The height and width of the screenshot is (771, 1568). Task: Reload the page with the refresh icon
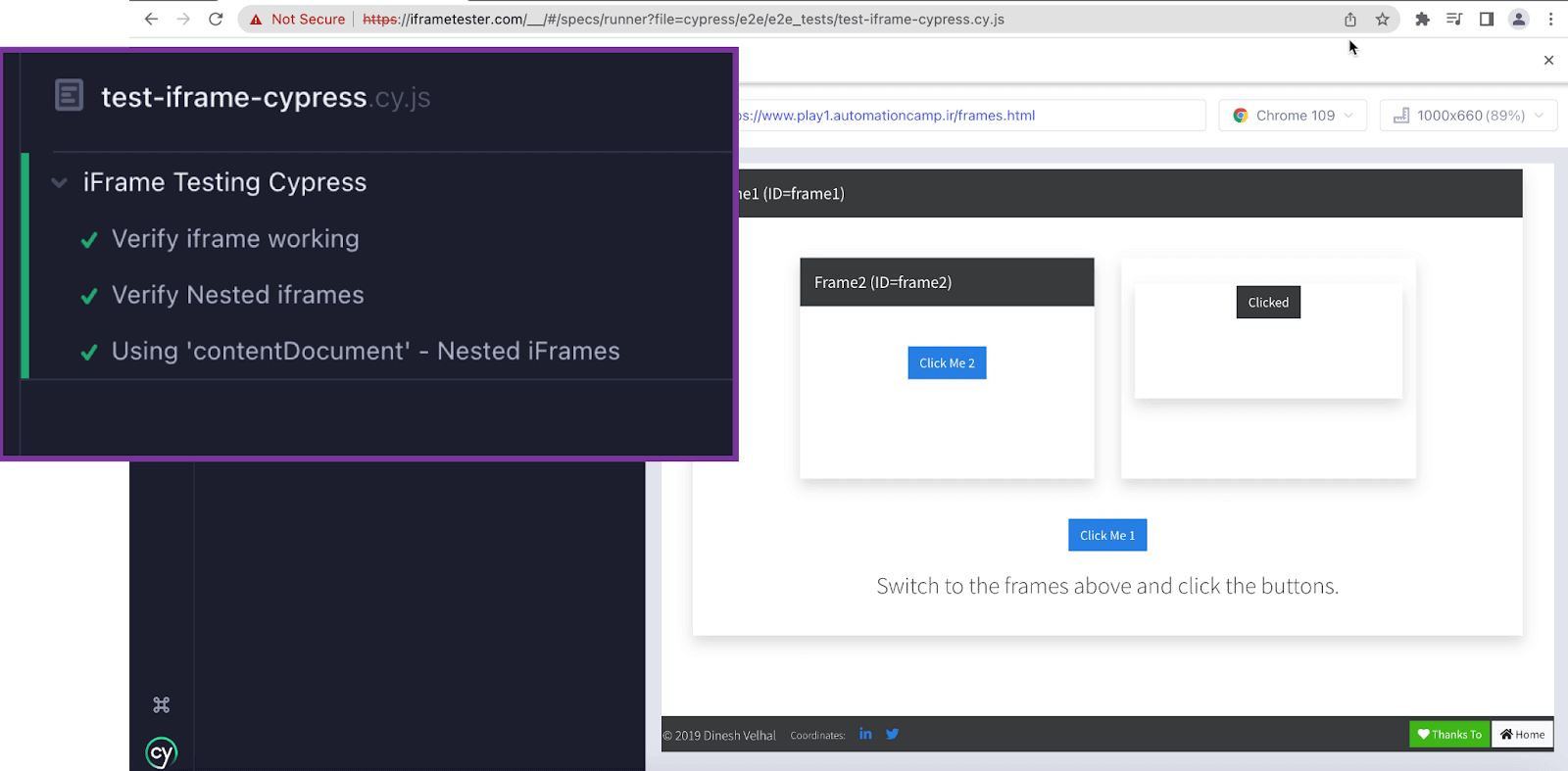tap(216, 19)
